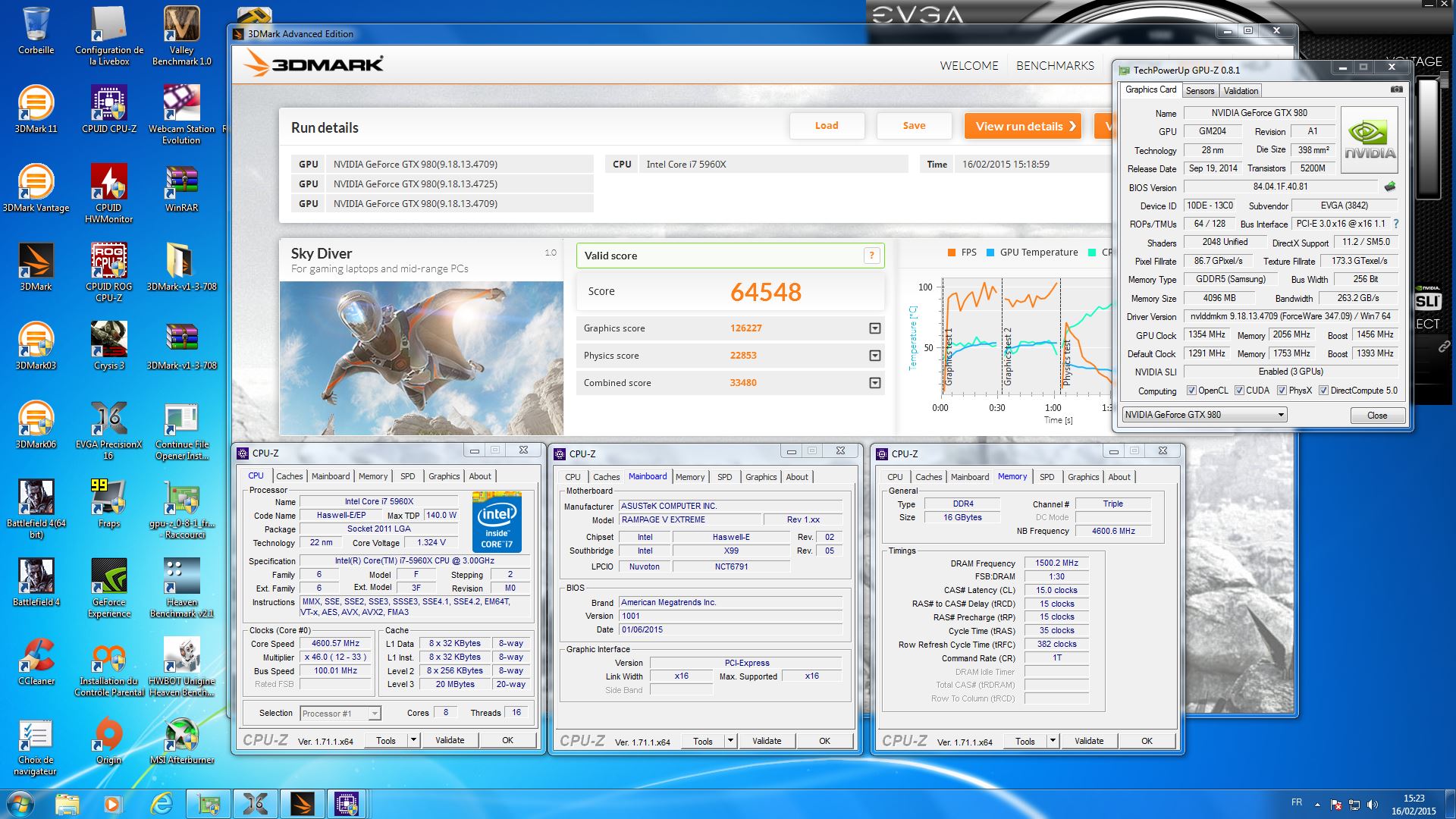1456x819 pixels.
Task: Open Webcam Station Evolution shortcut
Action: click(x=181, y=115)
